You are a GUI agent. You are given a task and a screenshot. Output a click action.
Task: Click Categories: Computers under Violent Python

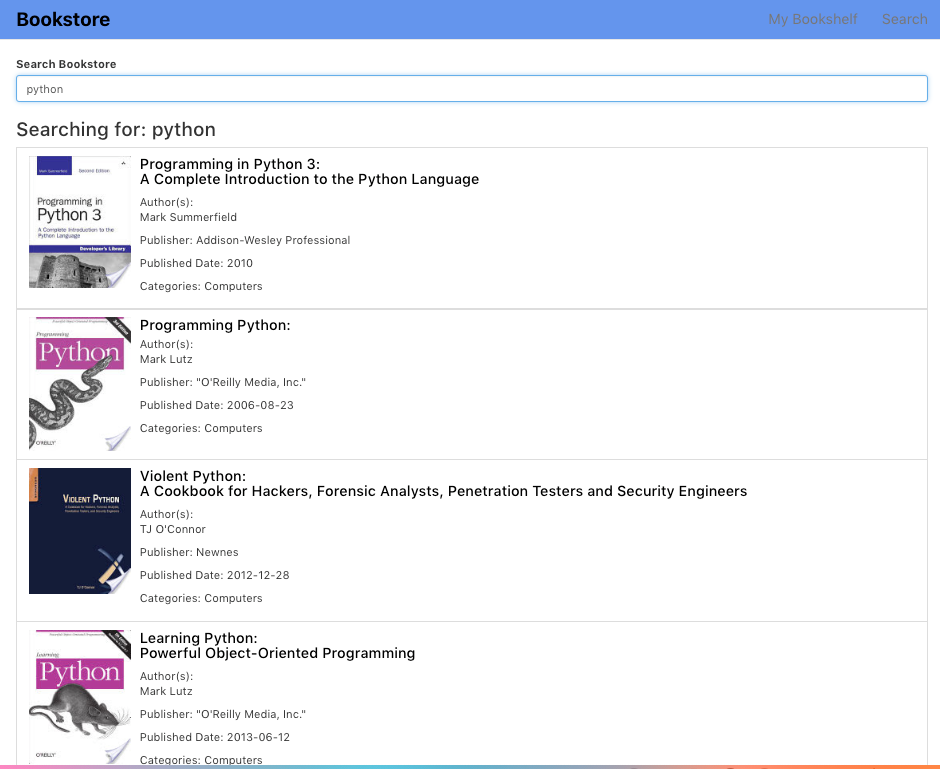[201, 598]
